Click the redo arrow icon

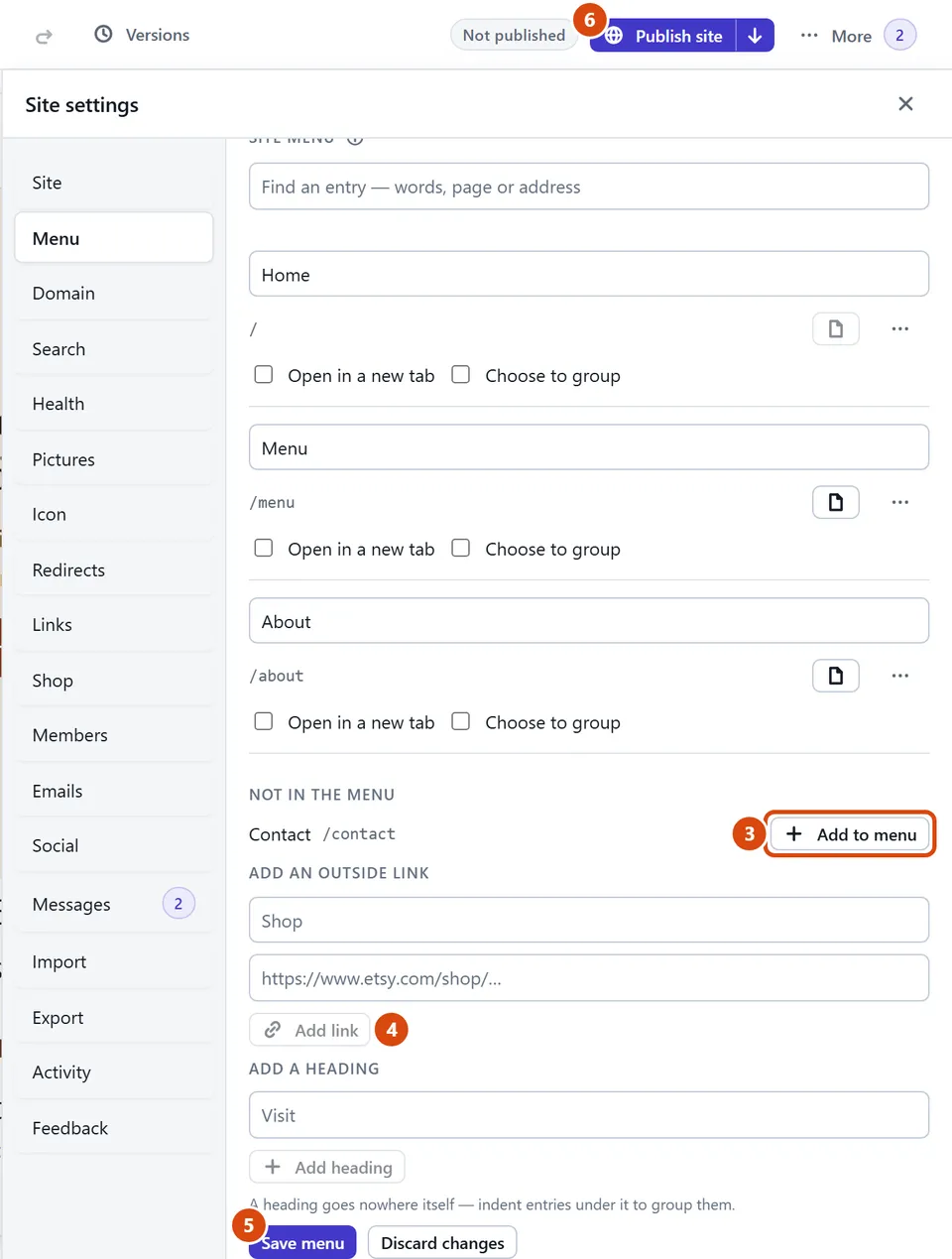[x=44, y=37]
